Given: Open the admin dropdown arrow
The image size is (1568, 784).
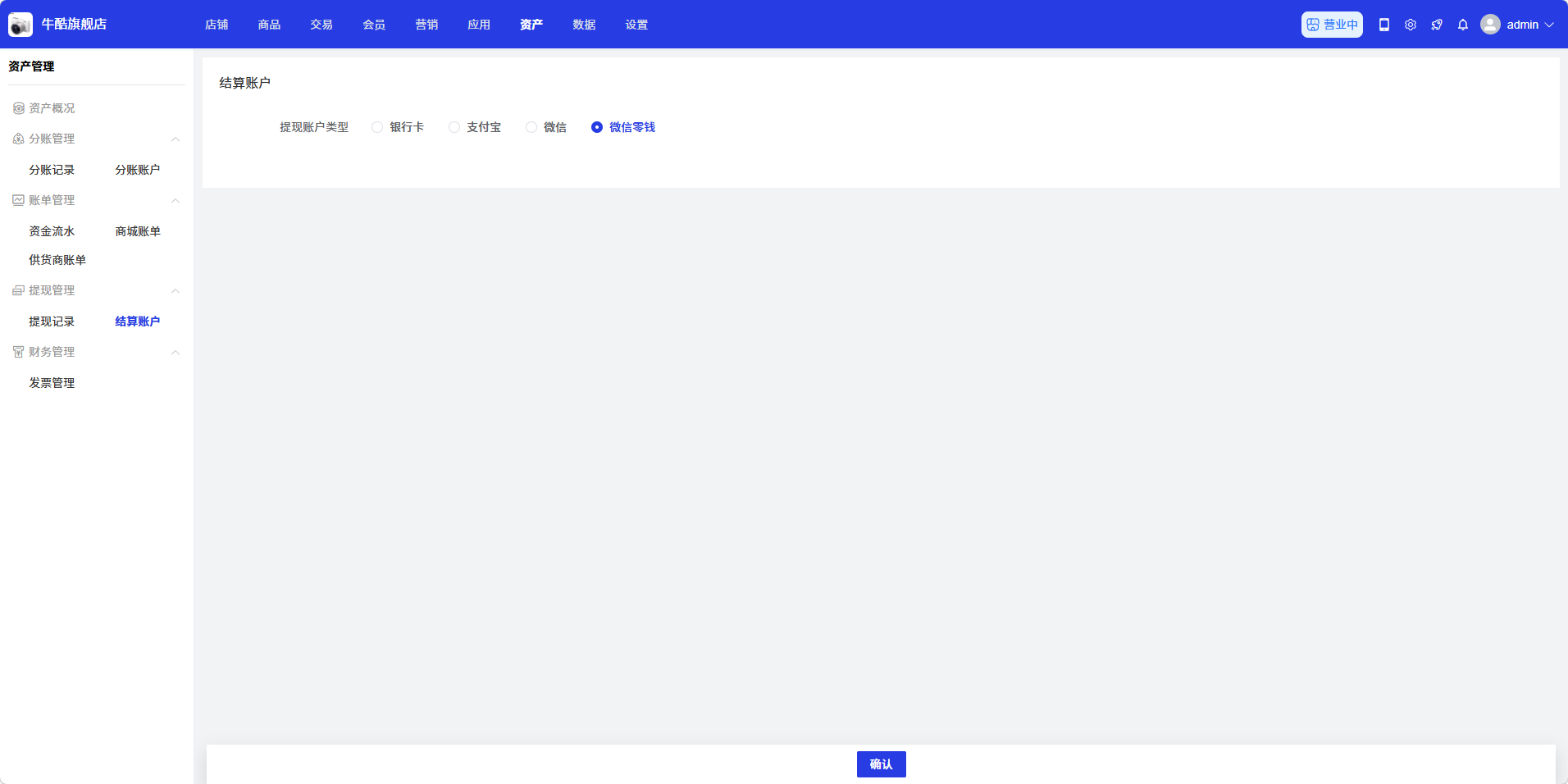Looking at the screenshot, I should coord(1549,25).
